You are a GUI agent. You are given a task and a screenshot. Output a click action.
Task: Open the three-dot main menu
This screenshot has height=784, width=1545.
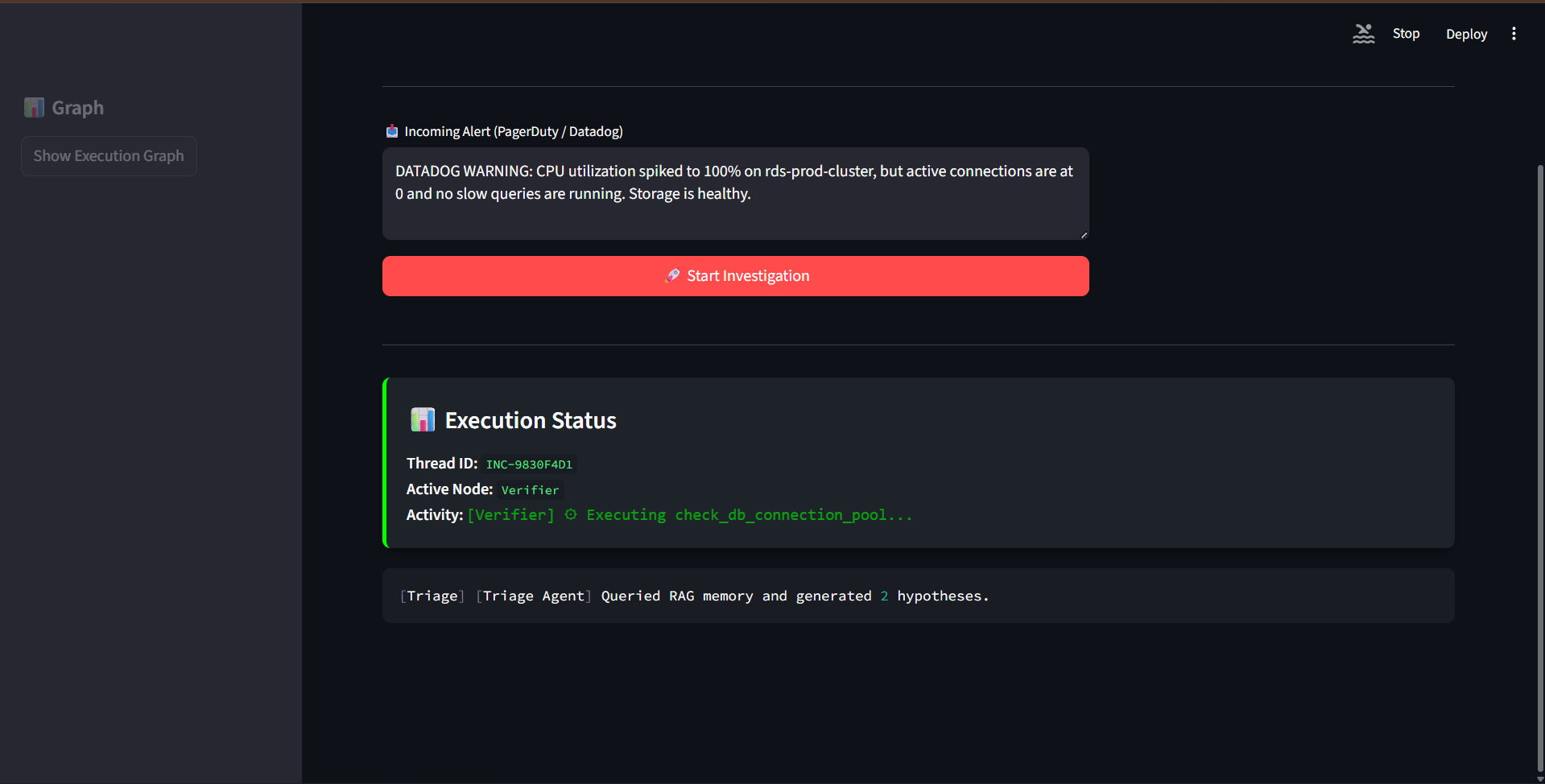pyautogui.click(x=1514, y=34)
